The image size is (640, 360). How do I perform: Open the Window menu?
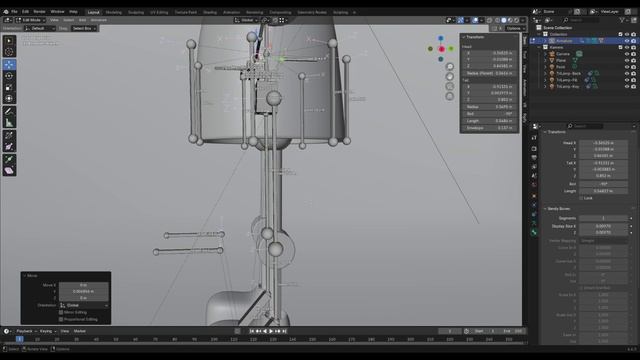[57, 12]
